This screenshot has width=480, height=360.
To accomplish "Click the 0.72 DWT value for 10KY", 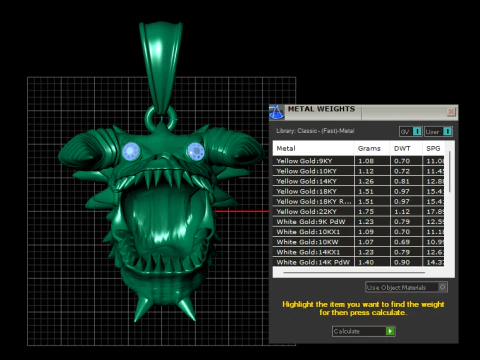I will (x=402, y=171).
